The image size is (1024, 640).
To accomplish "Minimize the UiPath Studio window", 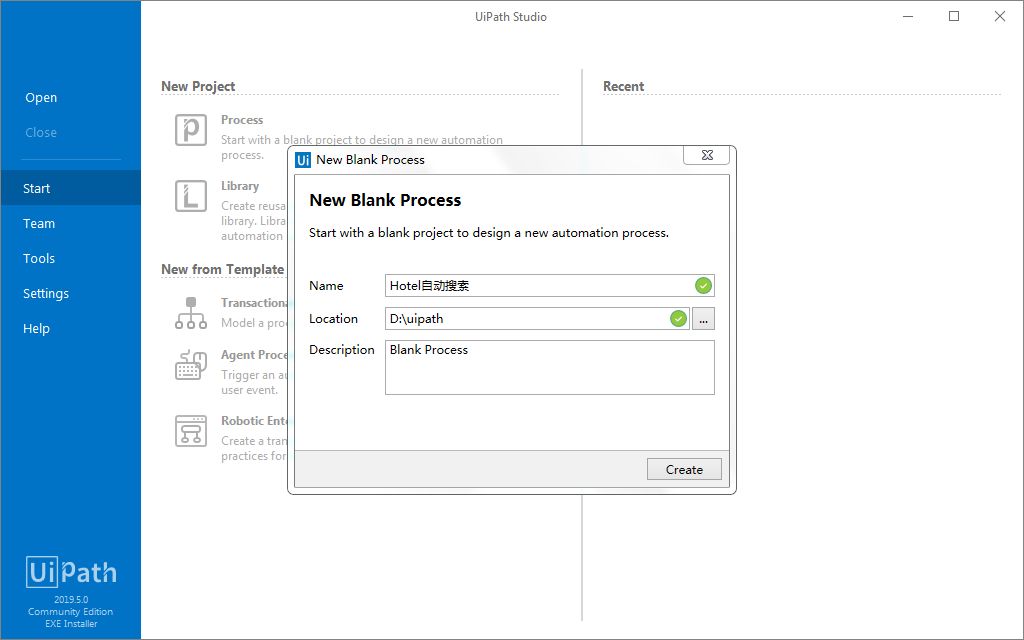I will [908, 16].
